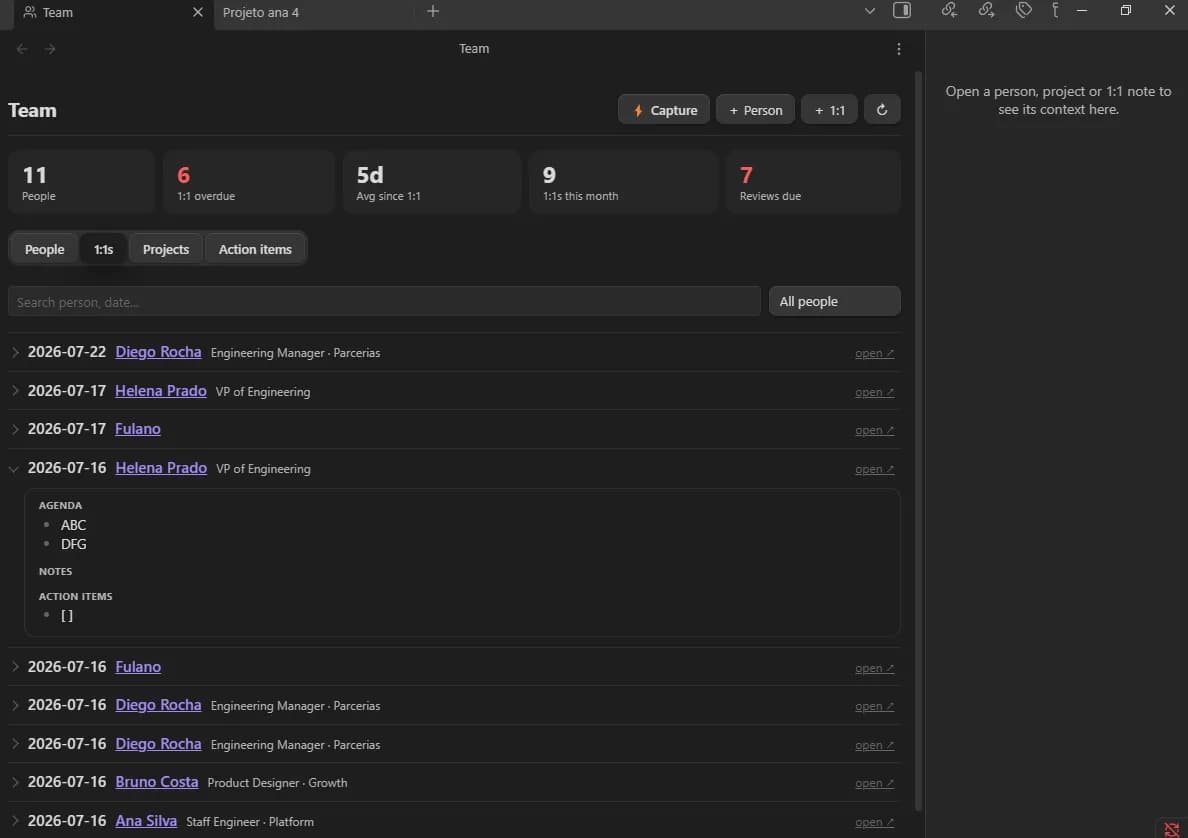This screenshot has height=838, width=1188.
Task: Click open link on 2026-07-16 Helena Prado row
Action: click(874, 469)
